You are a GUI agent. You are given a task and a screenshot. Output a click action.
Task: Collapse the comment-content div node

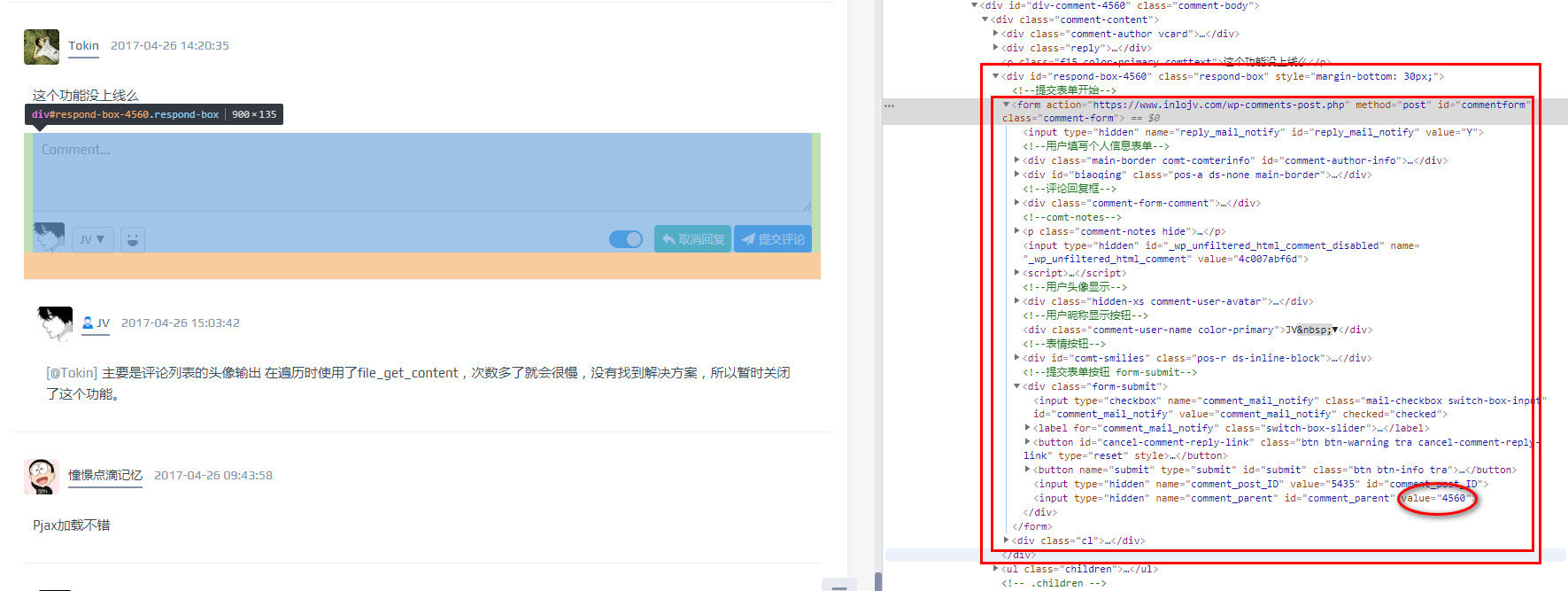[985, 19]
